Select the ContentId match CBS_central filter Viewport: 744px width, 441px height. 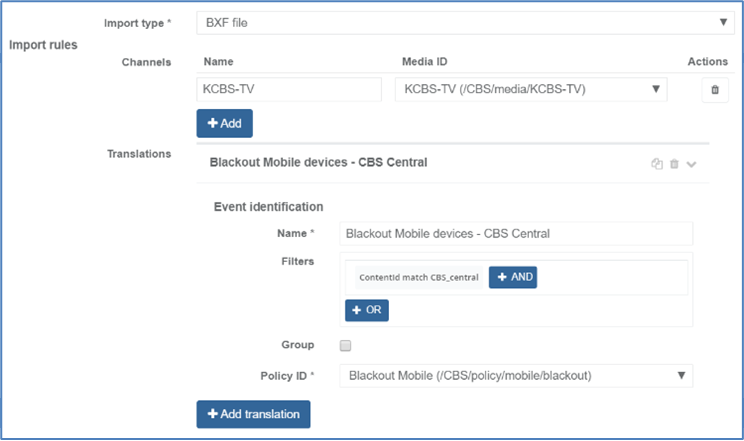[418, 277]
